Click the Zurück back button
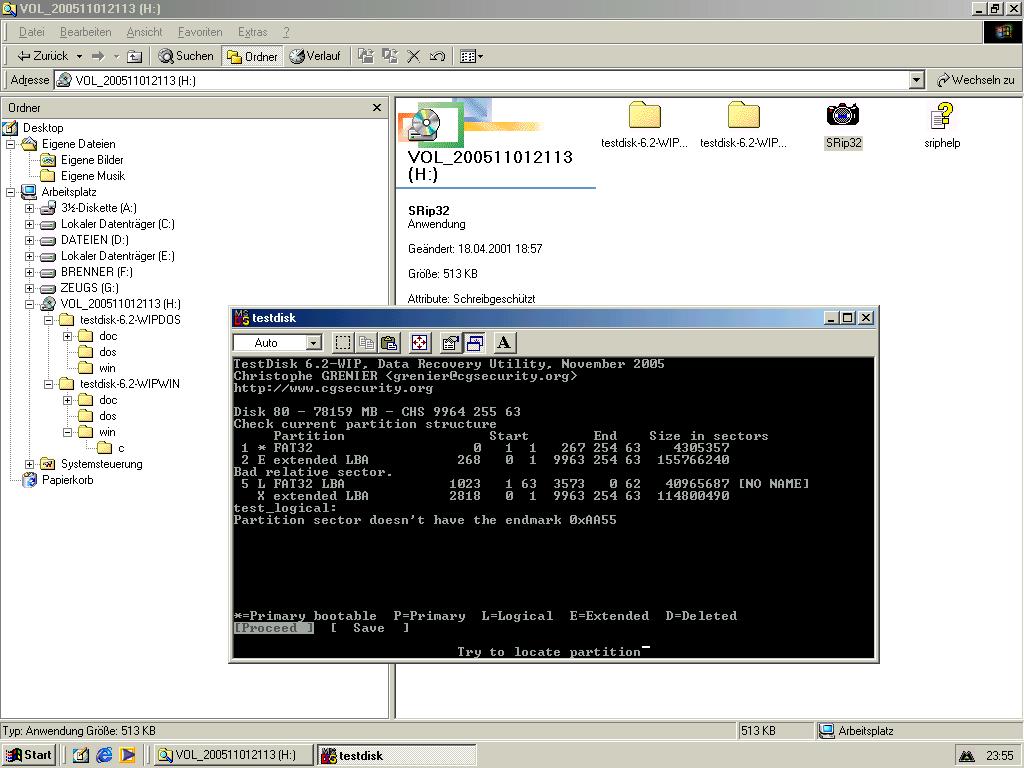This screenshot has width=1024, height=768. pos(42,56)
